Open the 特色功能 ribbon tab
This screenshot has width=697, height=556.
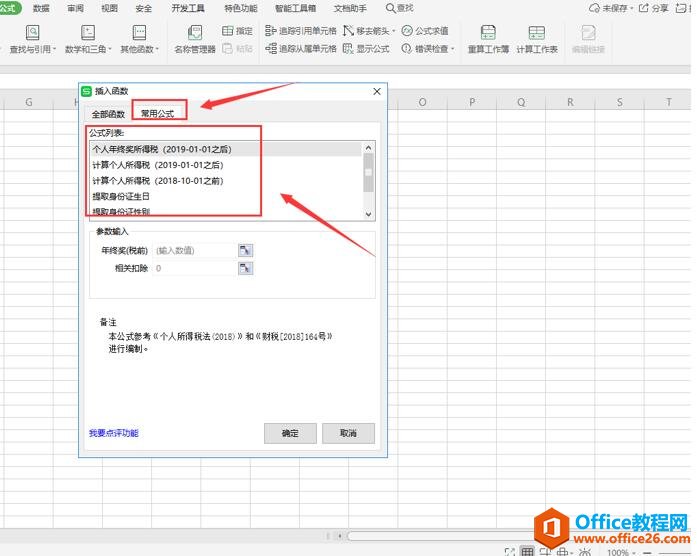pyautogui.click(x=241, y=8)
